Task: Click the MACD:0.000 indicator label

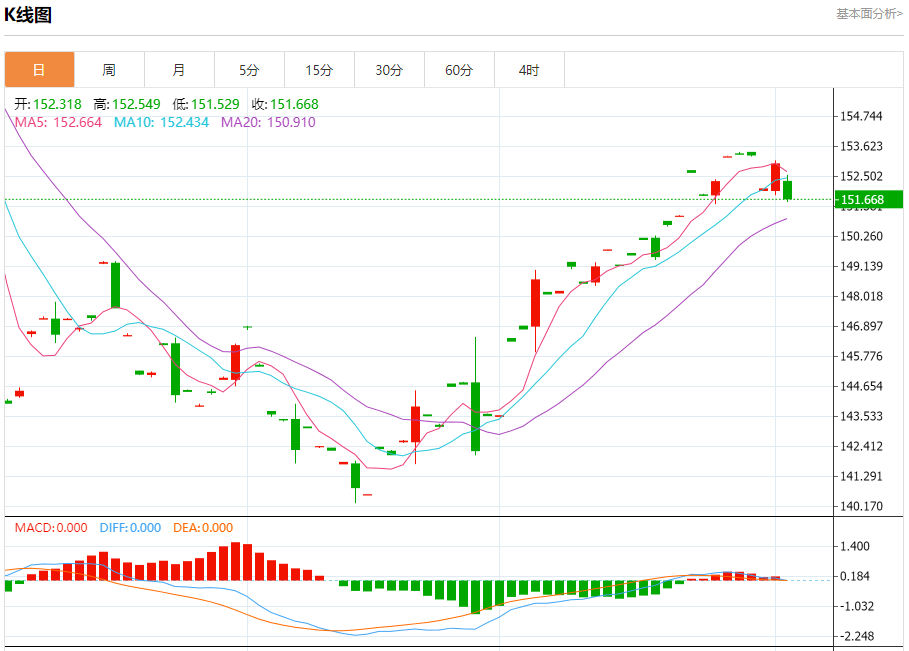Action: pyautogui.click(x=51, y=528)
